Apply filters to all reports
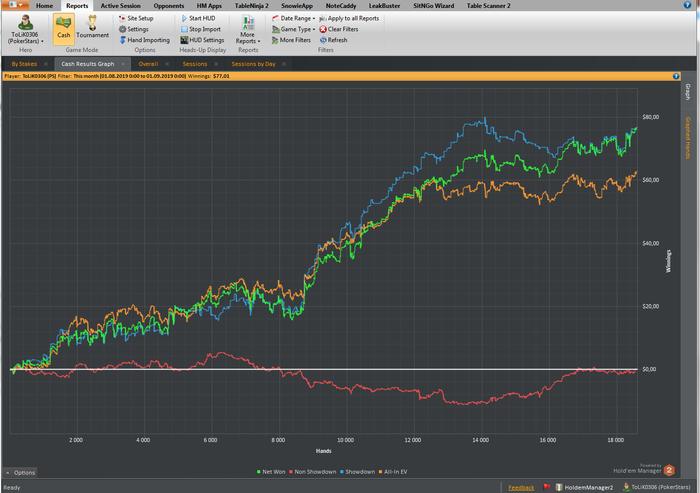The height and width of the screenshot is (493, 700). [x=349, y=18]
